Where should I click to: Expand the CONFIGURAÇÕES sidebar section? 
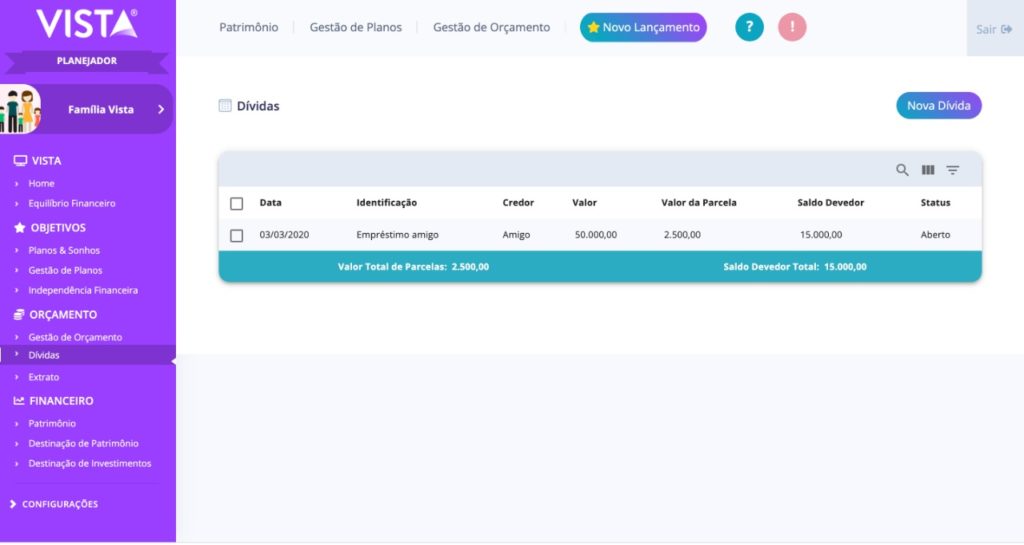60,504
